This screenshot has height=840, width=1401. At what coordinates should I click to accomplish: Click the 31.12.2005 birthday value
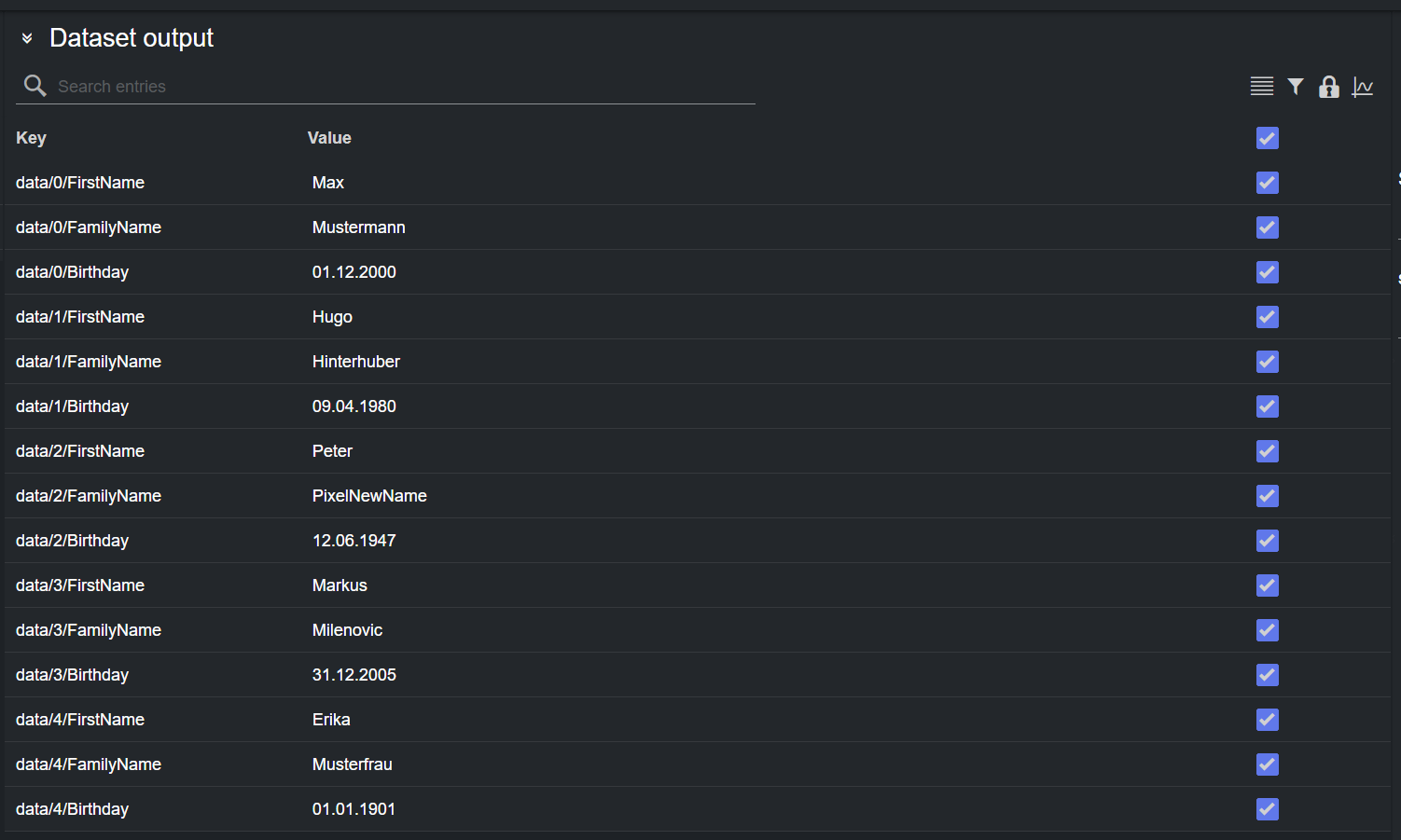(x=354, y=675)
